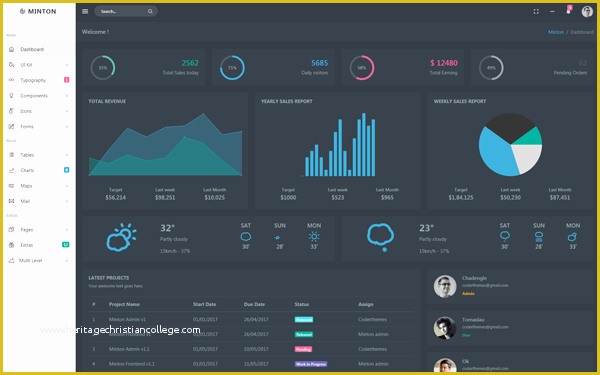Image resolution: width=600 pixels, height=375 pixels.
Task: Click the Tomaslau contact name
Action: point(473,320)
